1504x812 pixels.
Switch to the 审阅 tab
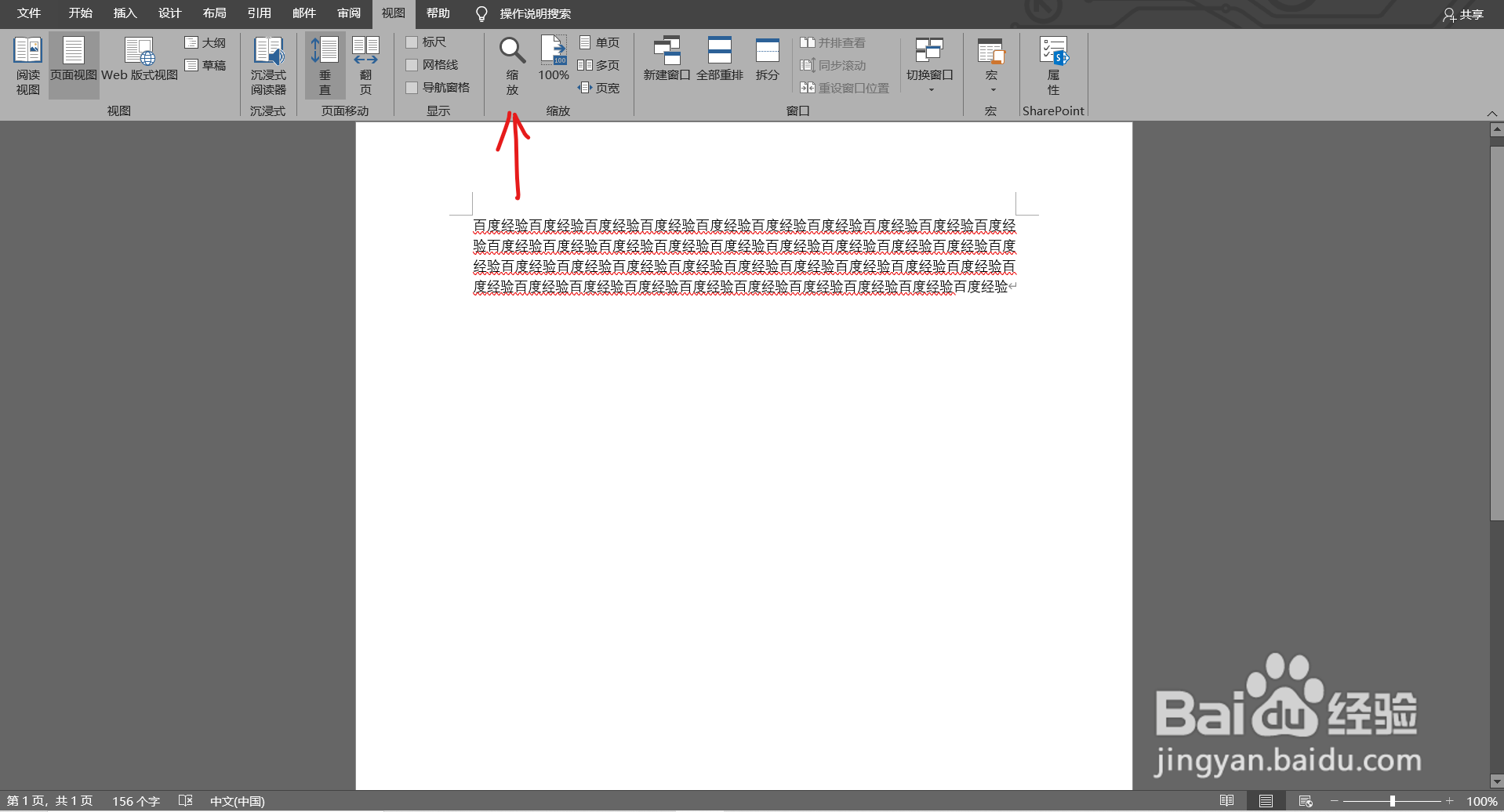pos(349,13)
